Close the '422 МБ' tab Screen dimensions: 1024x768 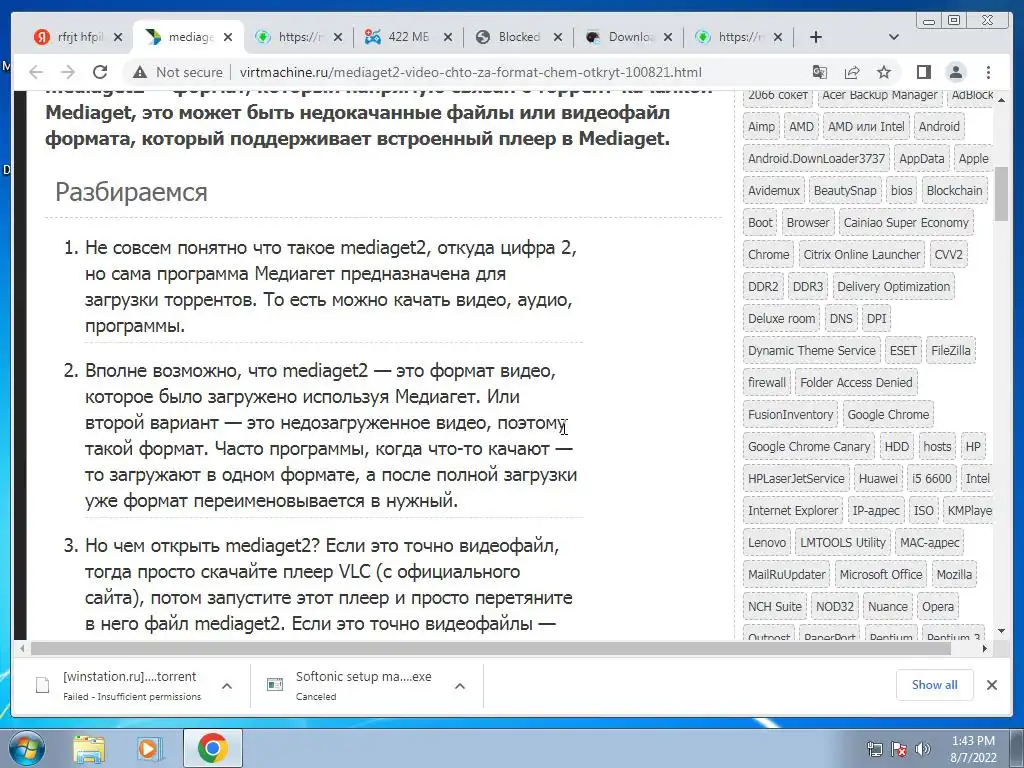tap(448, 37)
